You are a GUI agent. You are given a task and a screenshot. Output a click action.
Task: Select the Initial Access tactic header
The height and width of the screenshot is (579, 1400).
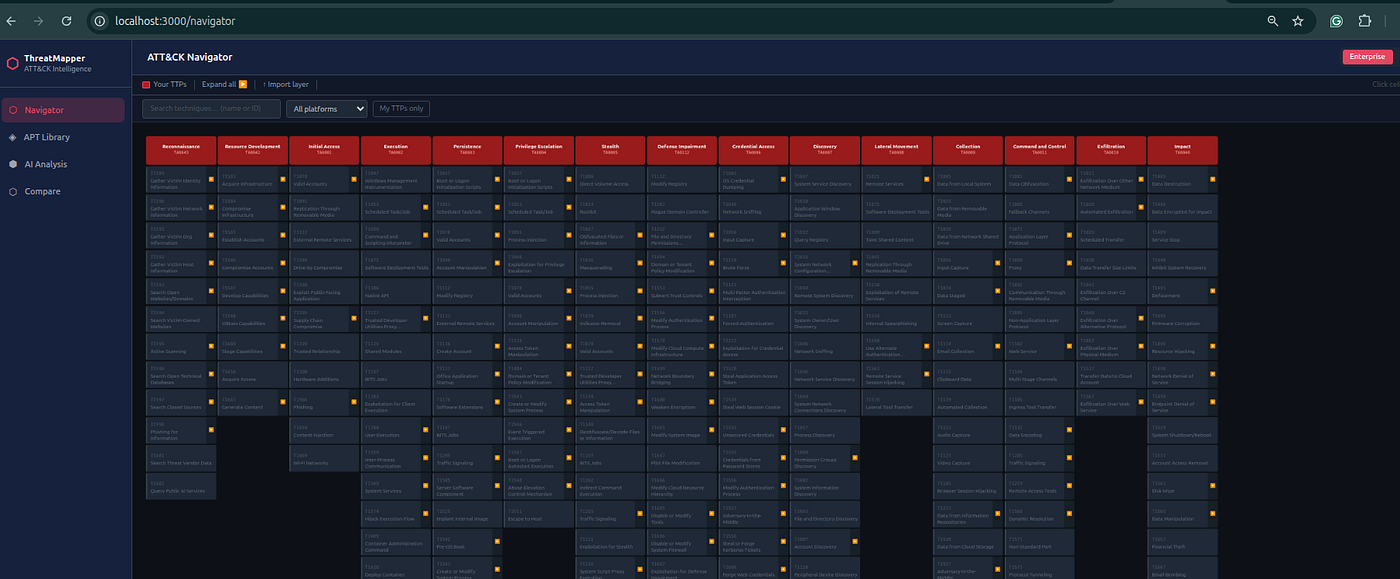click(324, 149)
